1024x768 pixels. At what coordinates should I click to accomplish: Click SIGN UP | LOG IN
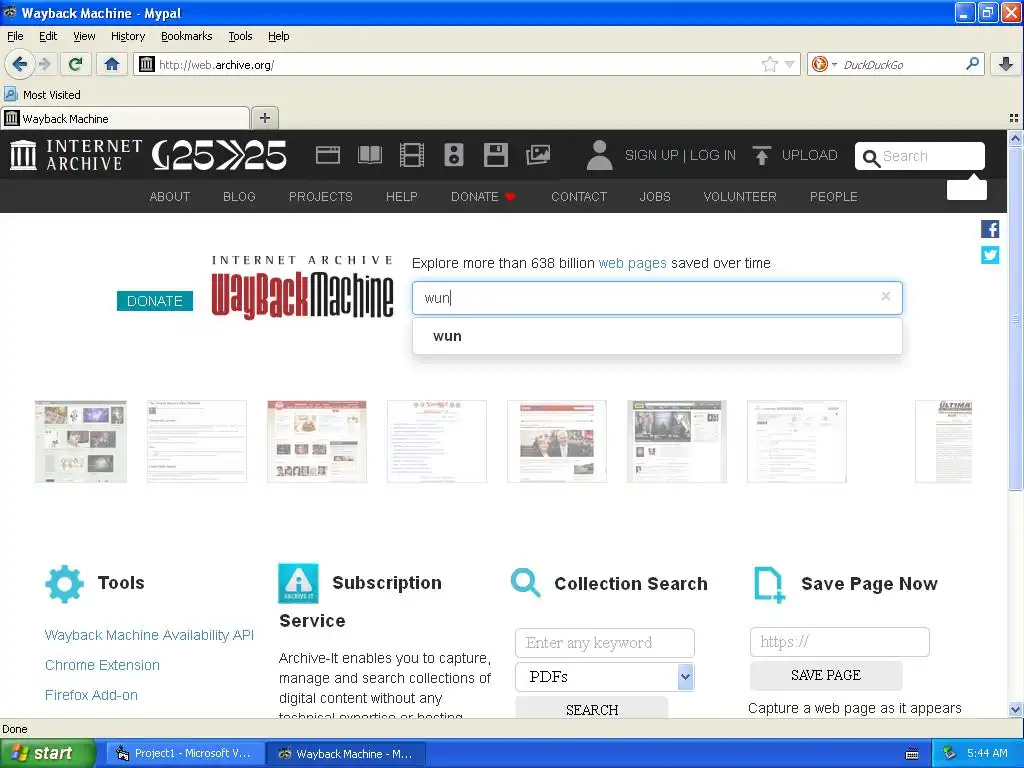pos(680,155)
